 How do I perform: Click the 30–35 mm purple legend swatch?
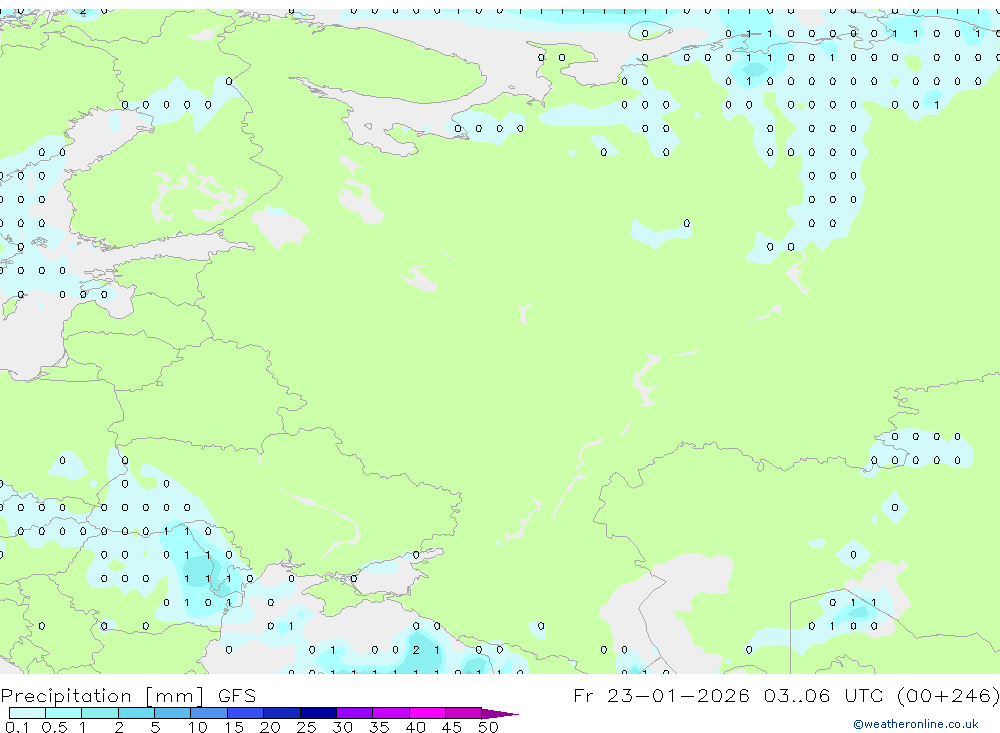(x=355, y=713)
